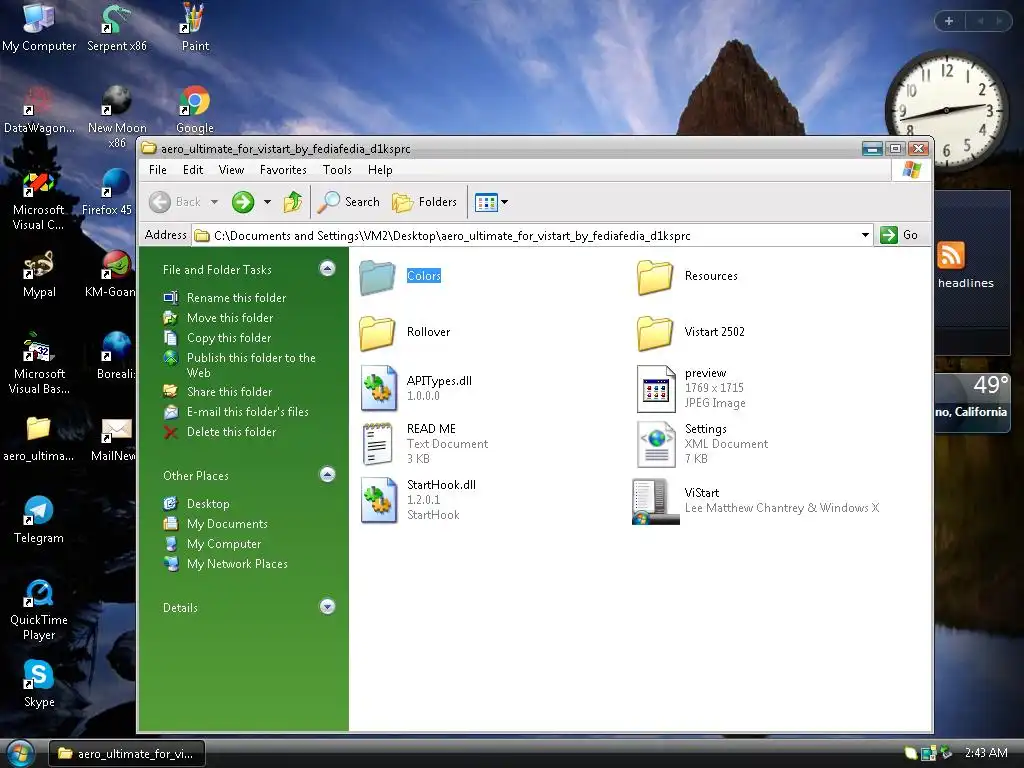Select the APITypes.dll file icon
This screenshot has height=768, width=1024.
tap(379, 388)
